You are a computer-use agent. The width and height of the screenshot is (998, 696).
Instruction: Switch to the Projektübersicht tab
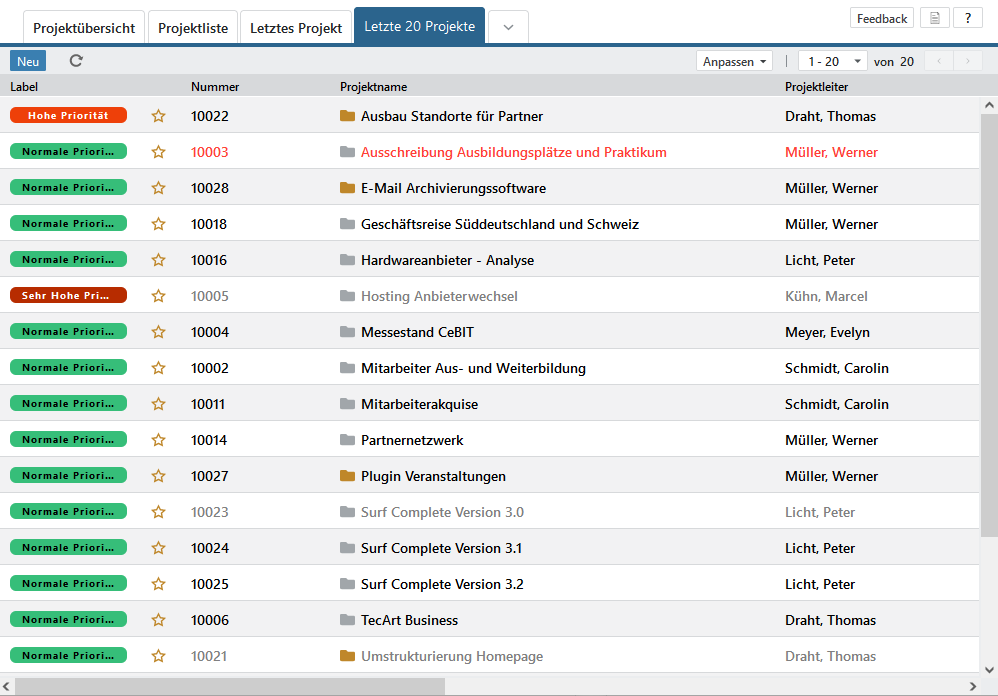pos(84,28)
